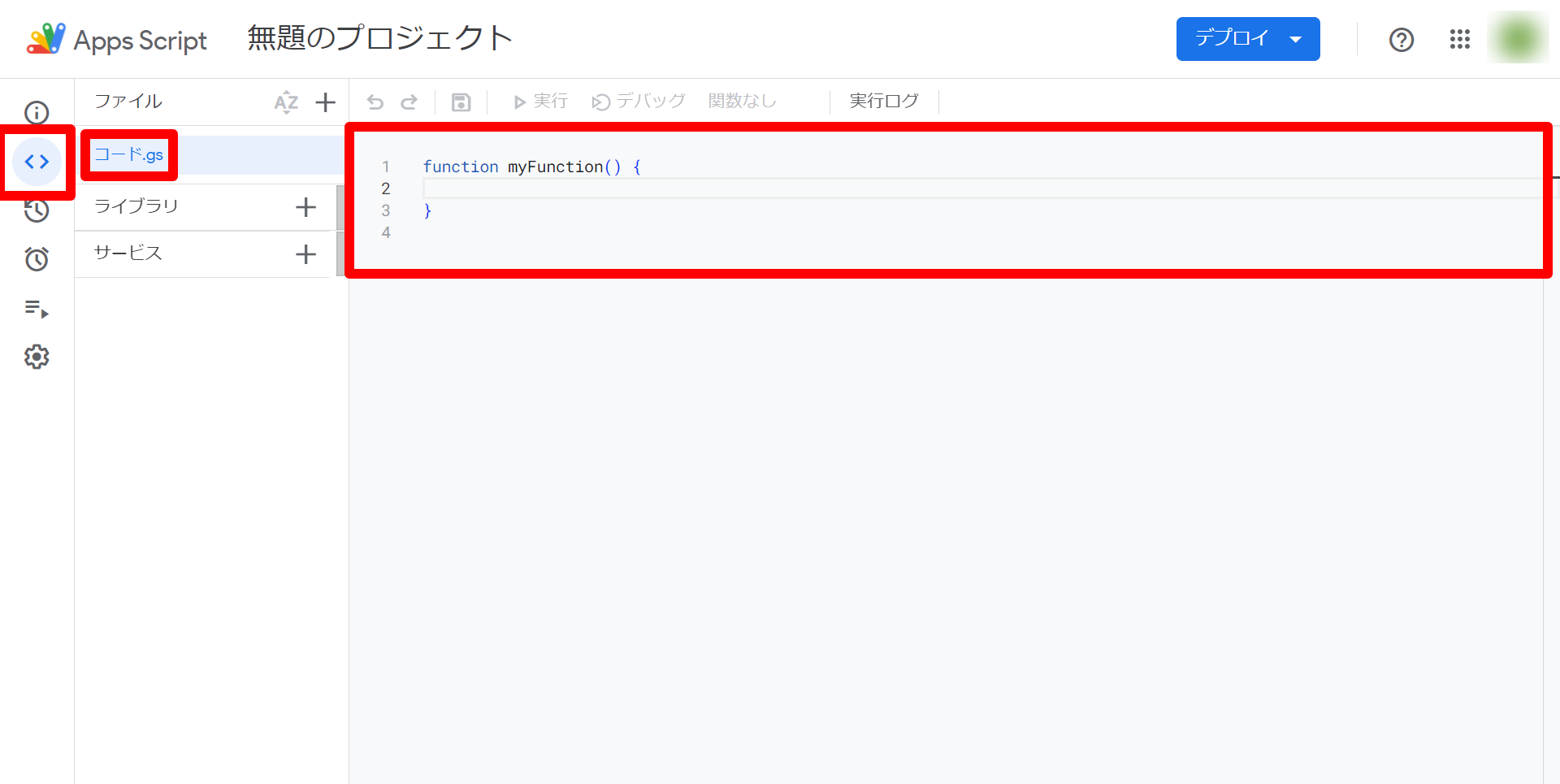1560x784 pixels.
Task: Save the current script project
Action: 461,101
